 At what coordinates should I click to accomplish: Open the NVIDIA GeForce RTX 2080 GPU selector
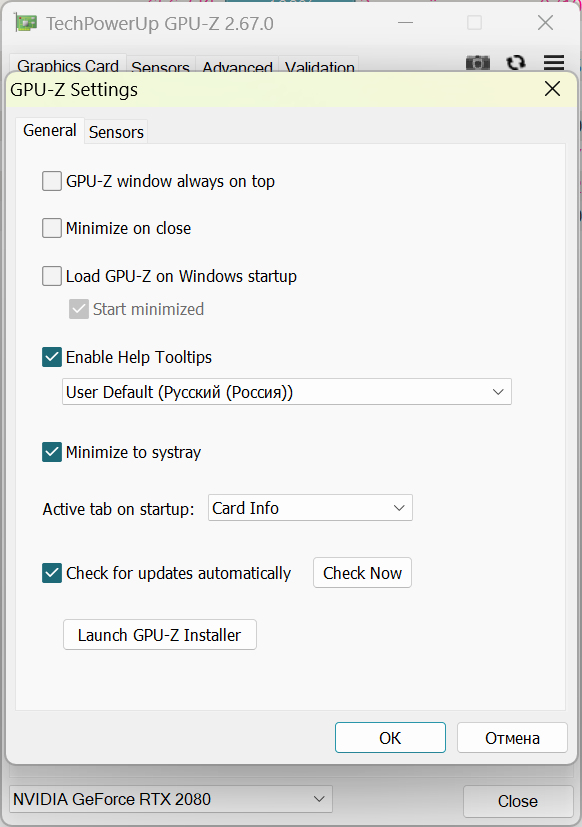171,799
